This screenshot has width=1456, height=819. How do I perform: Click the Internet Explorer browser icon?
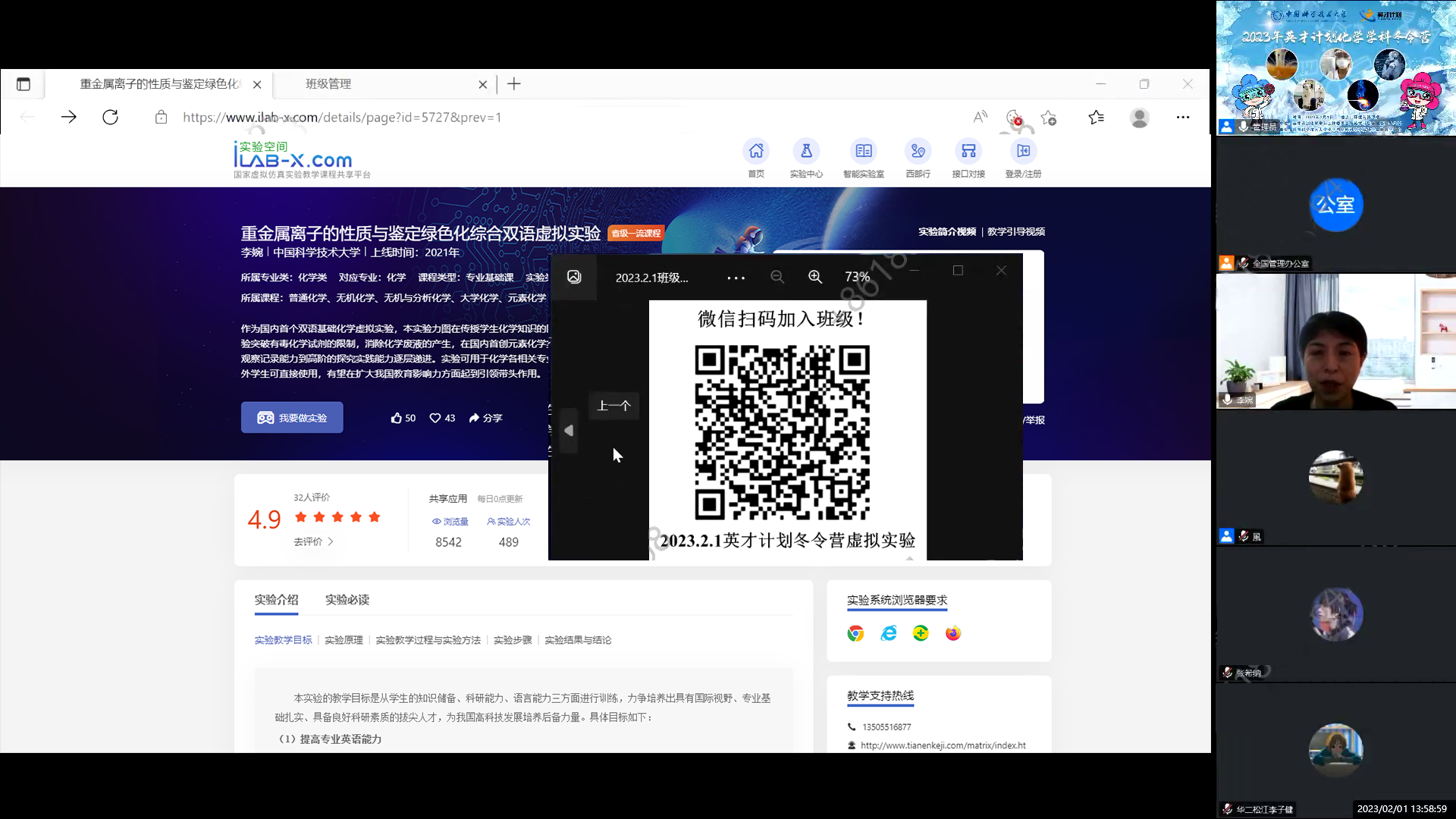tap(888, 633)
